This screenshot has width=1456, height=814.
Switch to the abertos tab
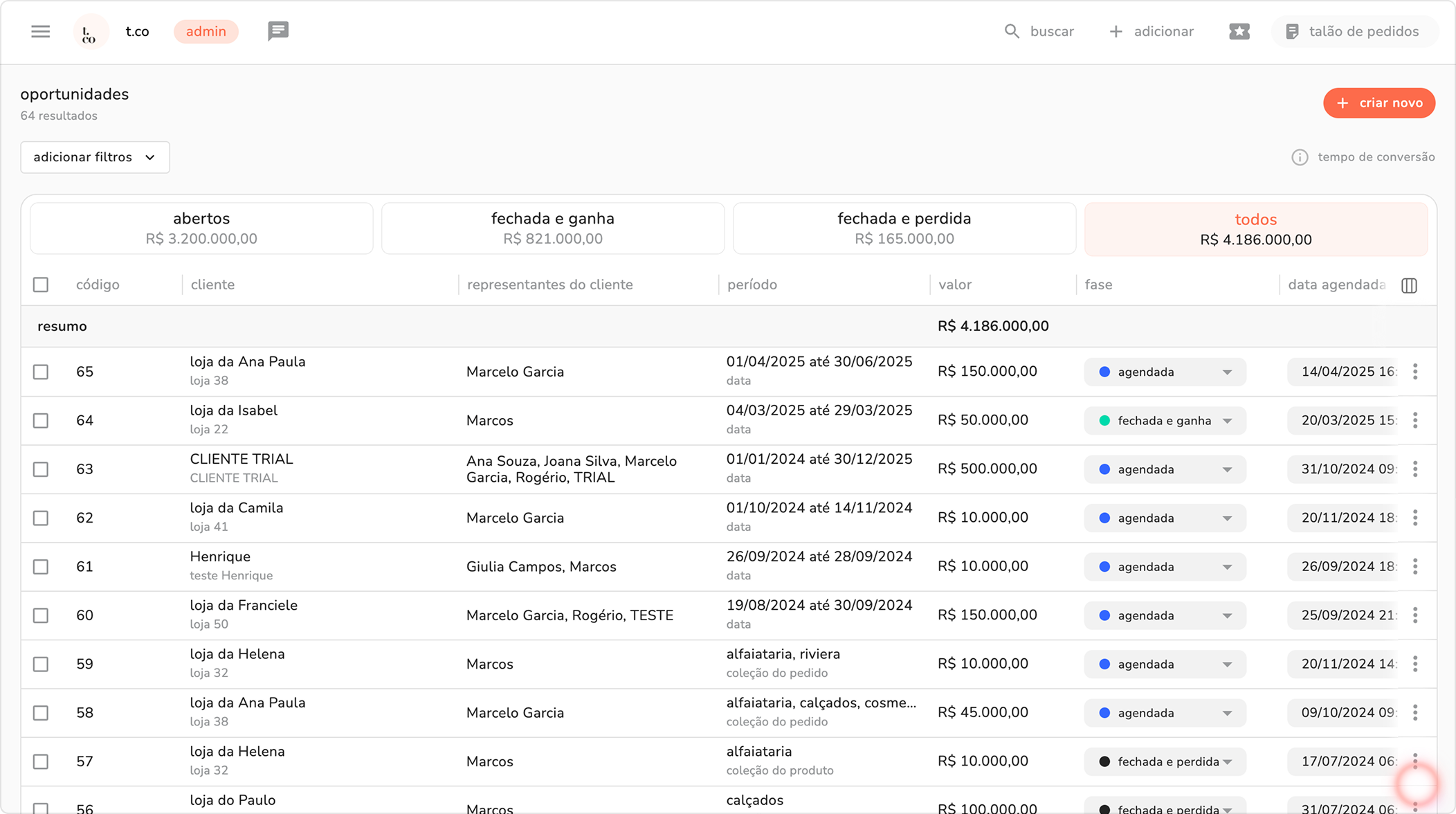(x=201, y=228)
